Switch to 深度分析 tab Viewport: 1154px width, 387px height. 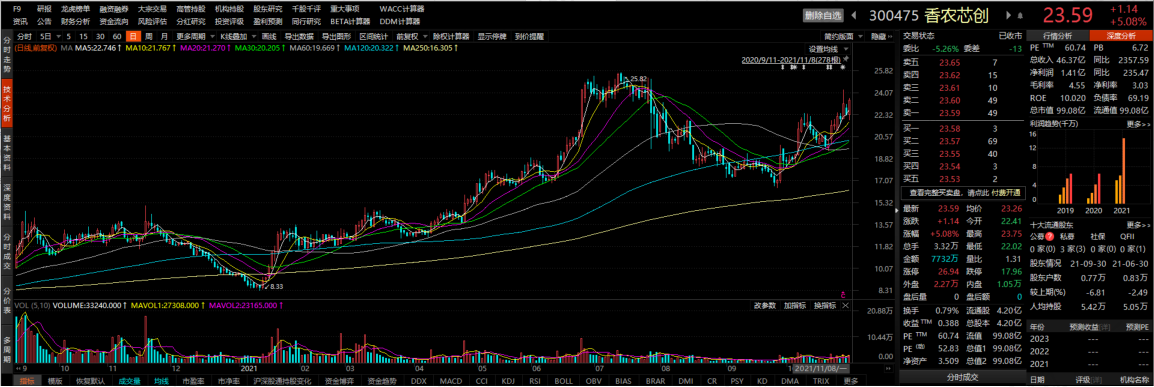click(1122, 35)
